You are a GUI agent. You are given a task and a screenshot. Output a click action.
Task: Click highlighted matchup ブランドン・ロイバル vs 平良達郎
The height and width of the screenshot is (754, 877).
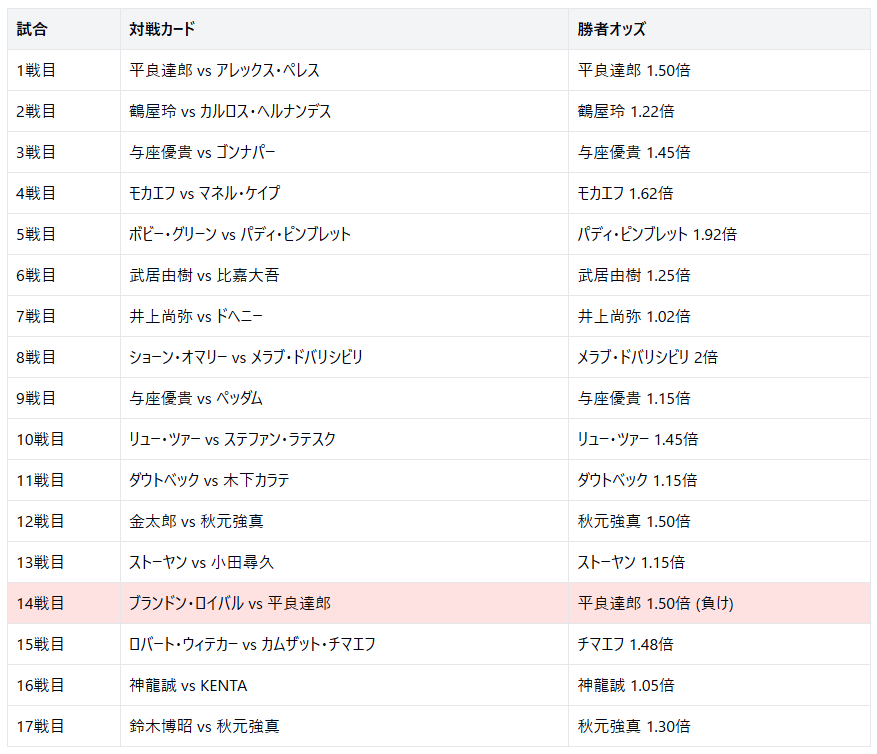coord(230,603)
